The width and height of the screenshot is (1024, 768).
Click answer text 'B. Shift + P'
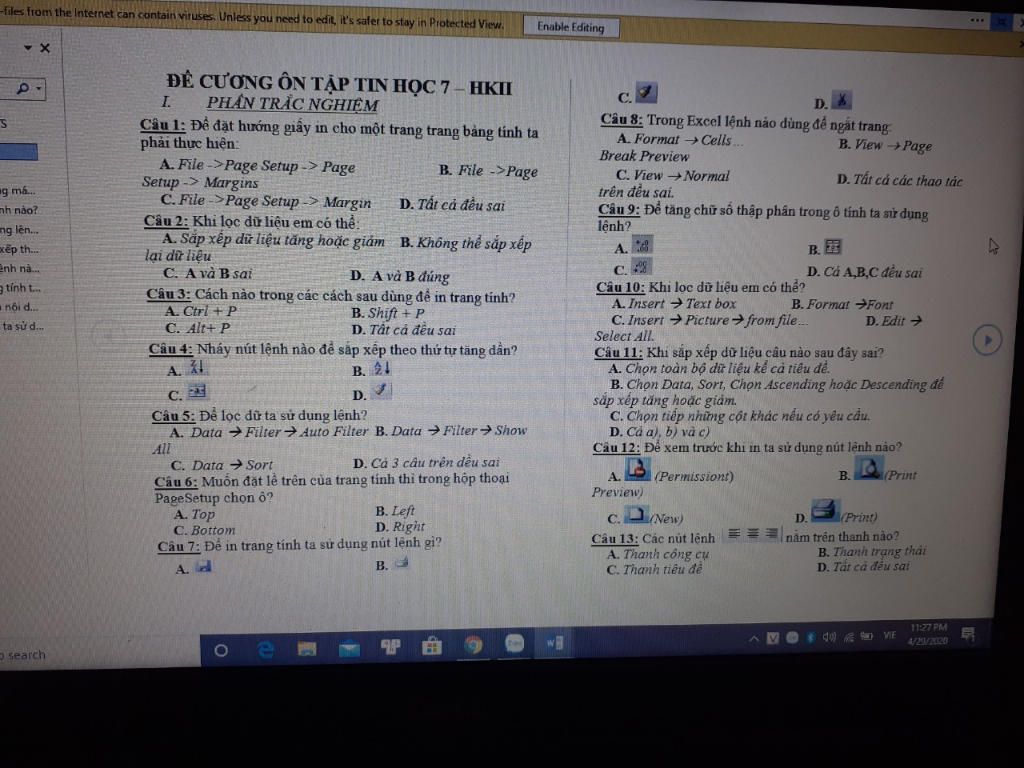click(388, 313)
